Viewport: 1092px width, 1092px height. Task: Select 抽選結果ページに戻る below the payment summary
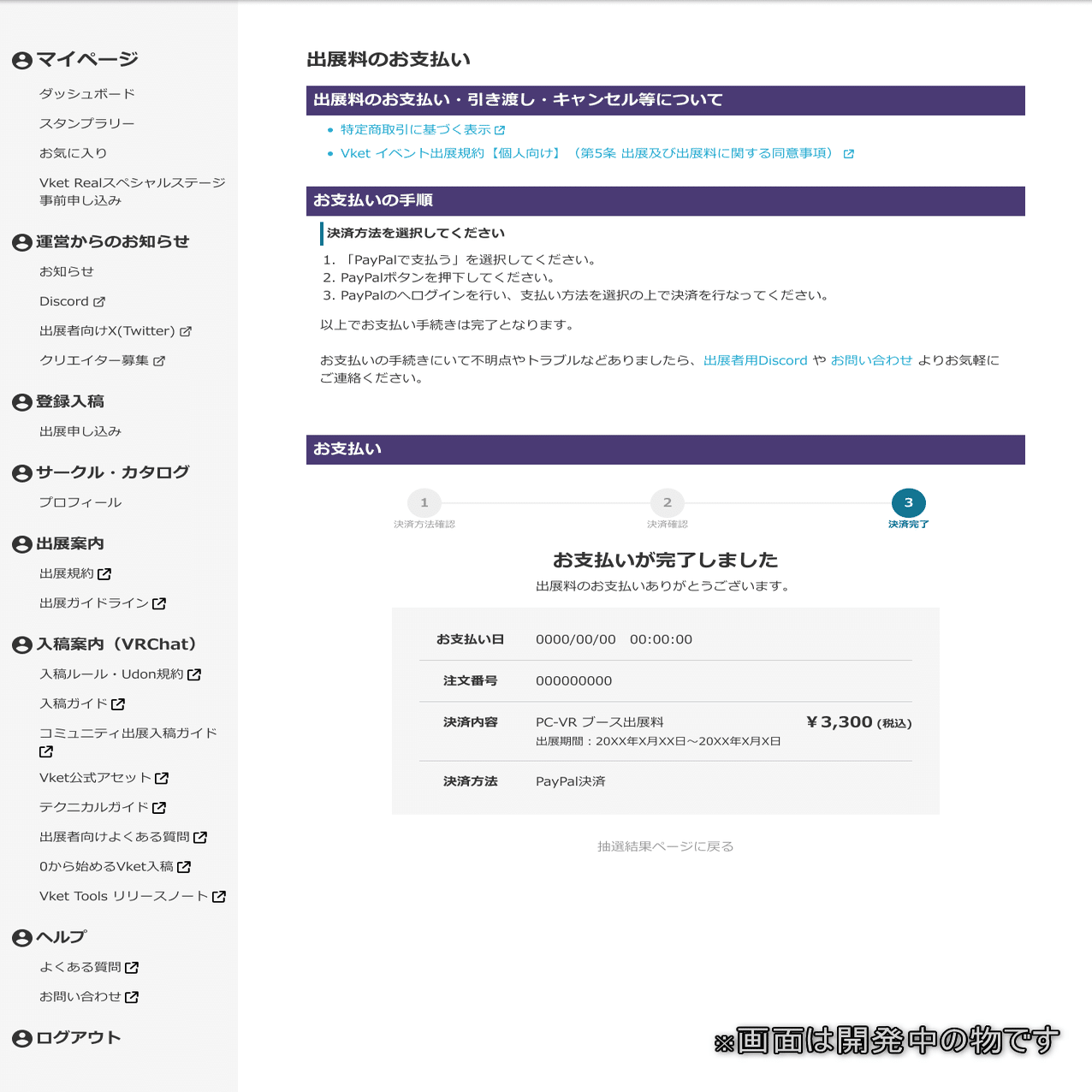[x=666, y=846]
